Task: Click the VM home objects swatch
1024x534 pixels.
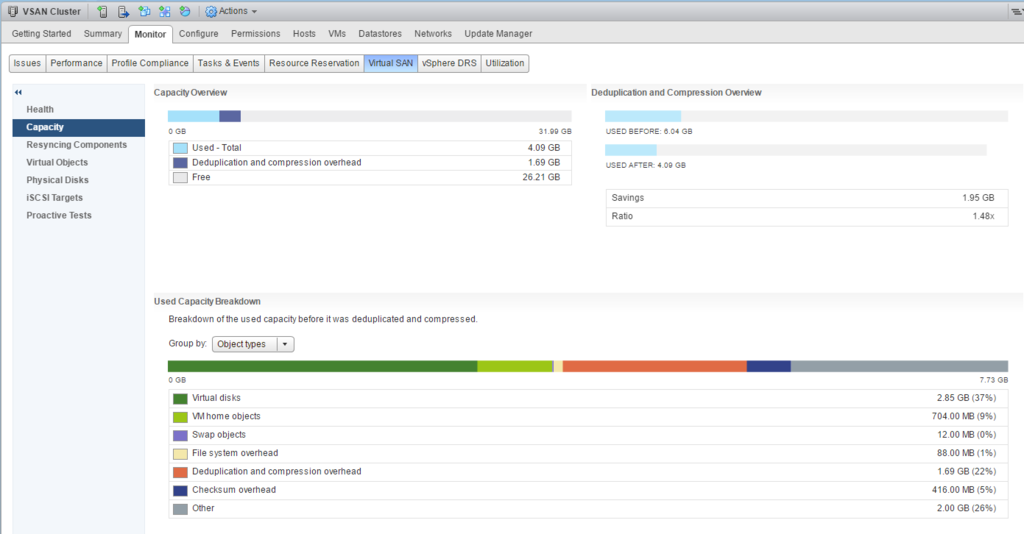Action: pyautogui.click(x=180, y=416)
